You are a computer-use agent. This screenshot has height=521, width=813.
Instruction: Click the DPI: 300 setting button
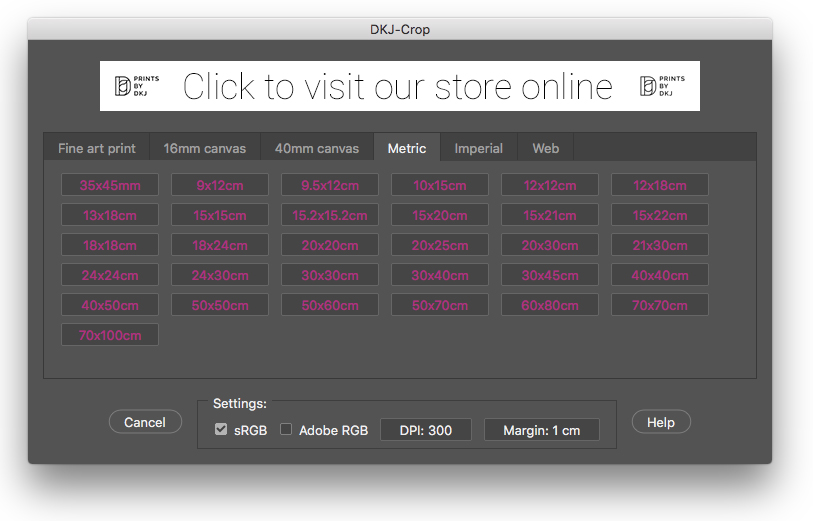[426, 430]
